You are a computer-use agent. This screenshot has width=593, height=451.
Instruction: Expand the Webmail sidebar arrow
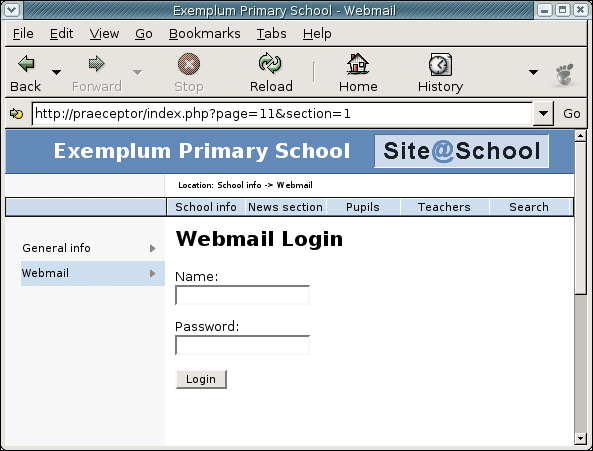(152, 273)
